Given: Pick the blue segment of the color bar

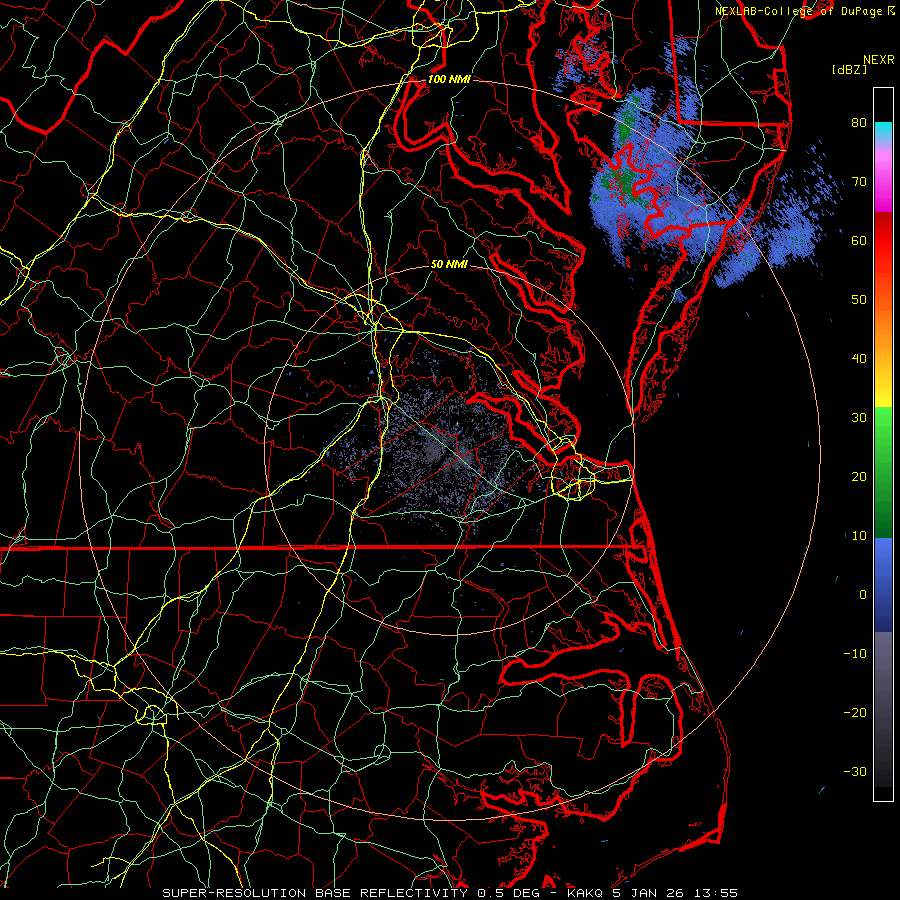Looking at the screenshot, I should (x=883, y=583).
